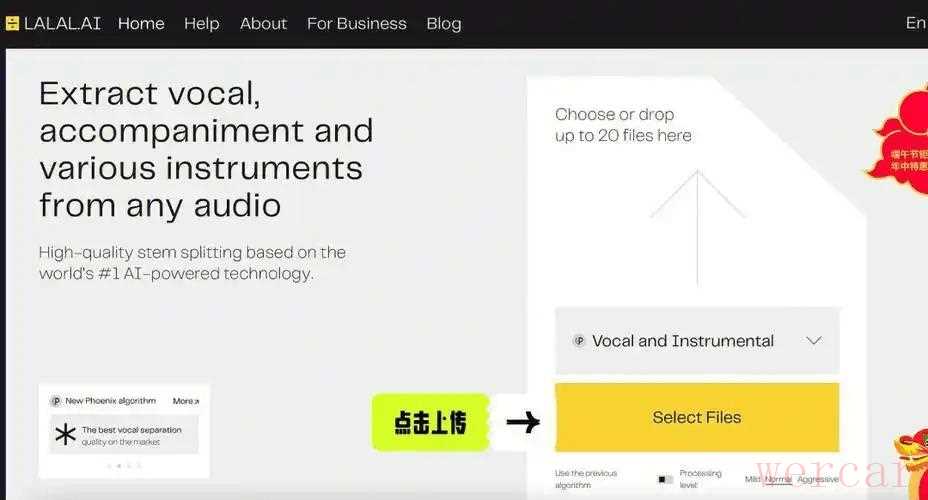This screenshot has height=500, width=928.
Task: Click the Phoenix icon beside Vocal and Instrumental
Action: pos(578,341)
